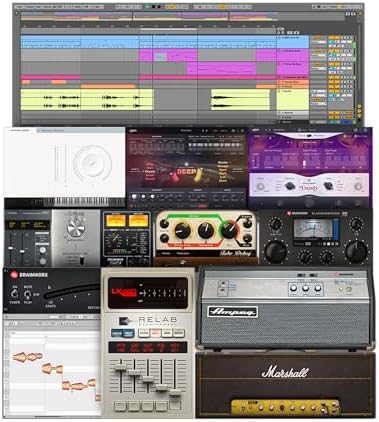
Task: Click the Brainworx red logo icon
Action: pos(14,275)
